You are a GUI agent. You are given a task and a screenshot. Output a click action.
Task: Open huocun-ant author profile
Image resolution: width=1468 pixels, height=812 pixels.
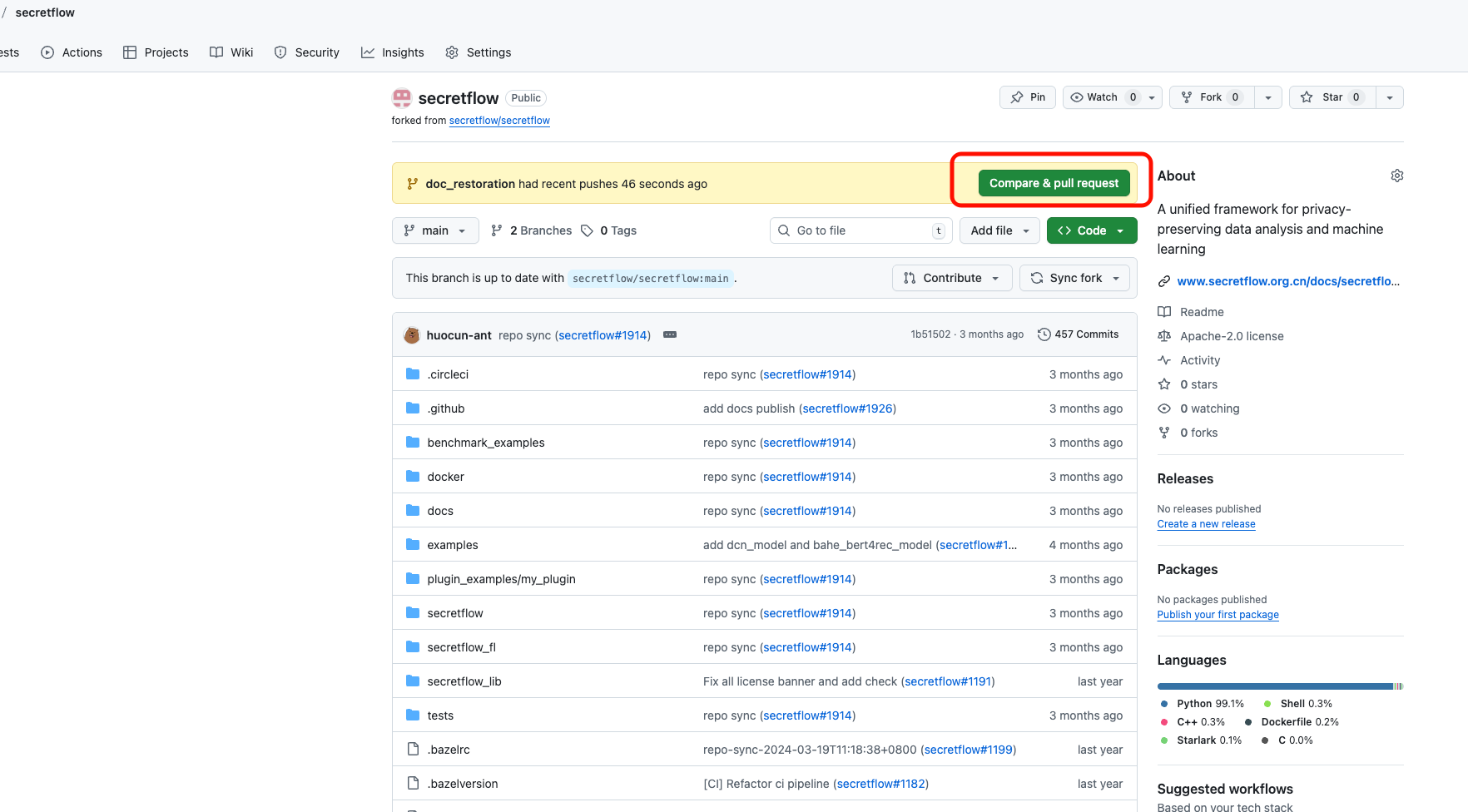coord(459,335)
